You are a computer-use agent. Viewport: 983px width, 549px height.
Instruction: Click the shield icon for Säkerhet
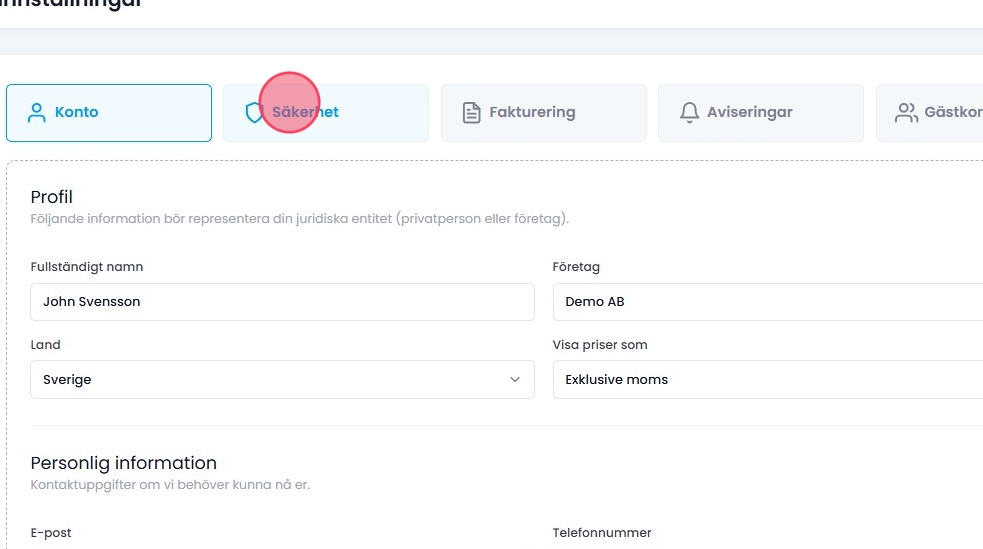254,113
